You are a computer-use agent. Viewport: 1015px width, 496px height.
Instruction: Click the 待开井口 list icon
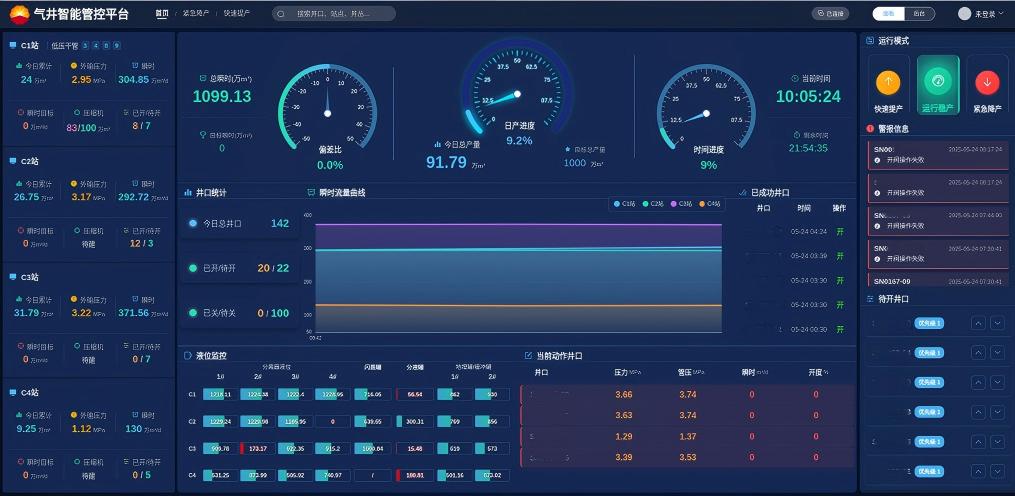[870, 299]
